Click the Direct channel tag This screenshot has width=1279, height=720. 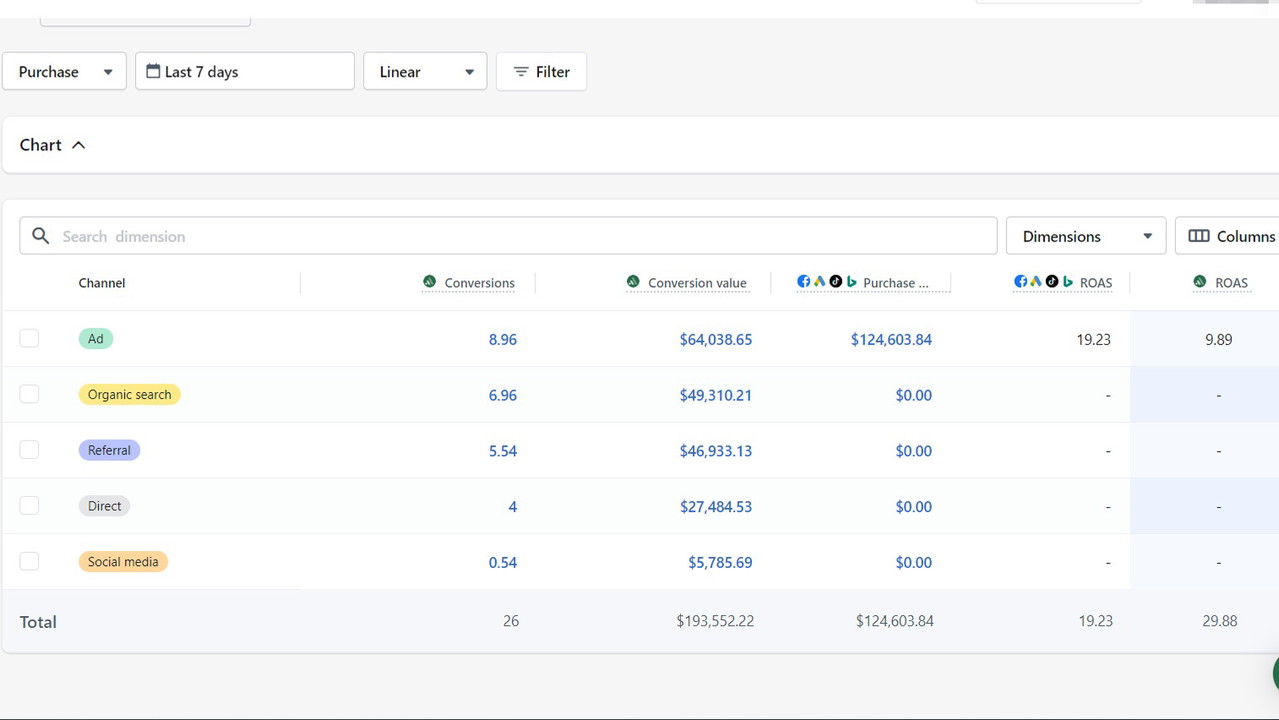click(104, 506)
